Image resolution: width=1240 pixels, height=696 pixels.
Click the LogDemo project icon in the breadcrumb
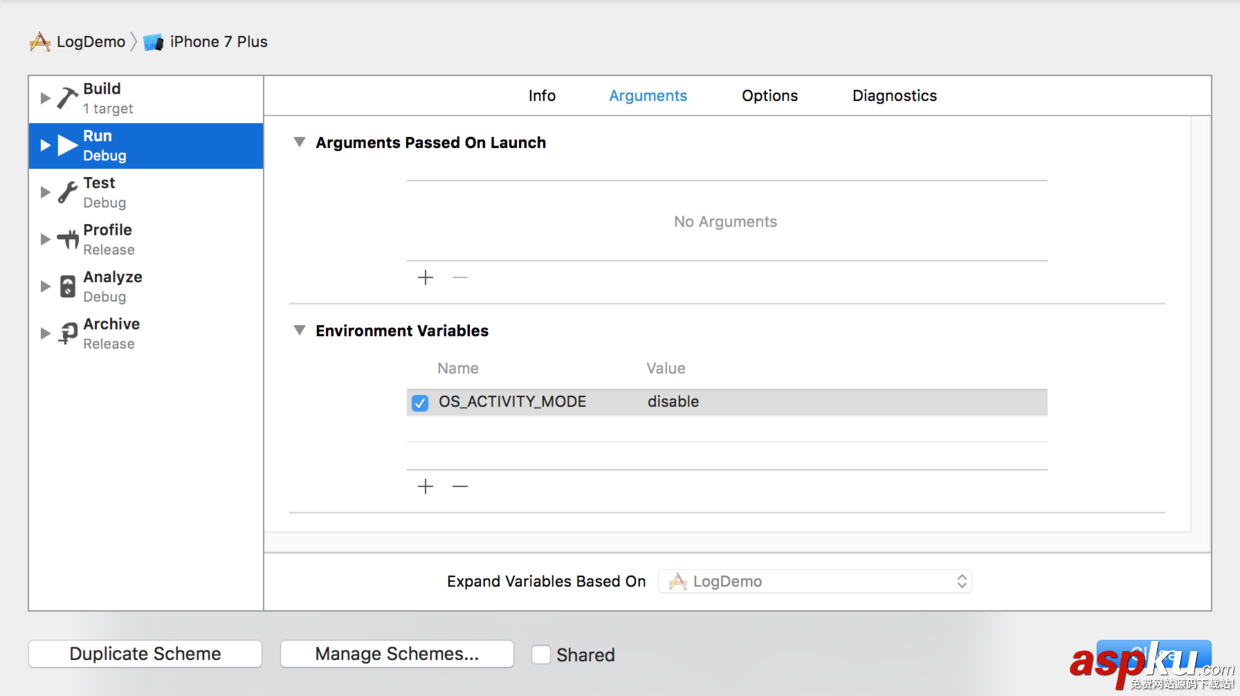(x=40, y=41)
